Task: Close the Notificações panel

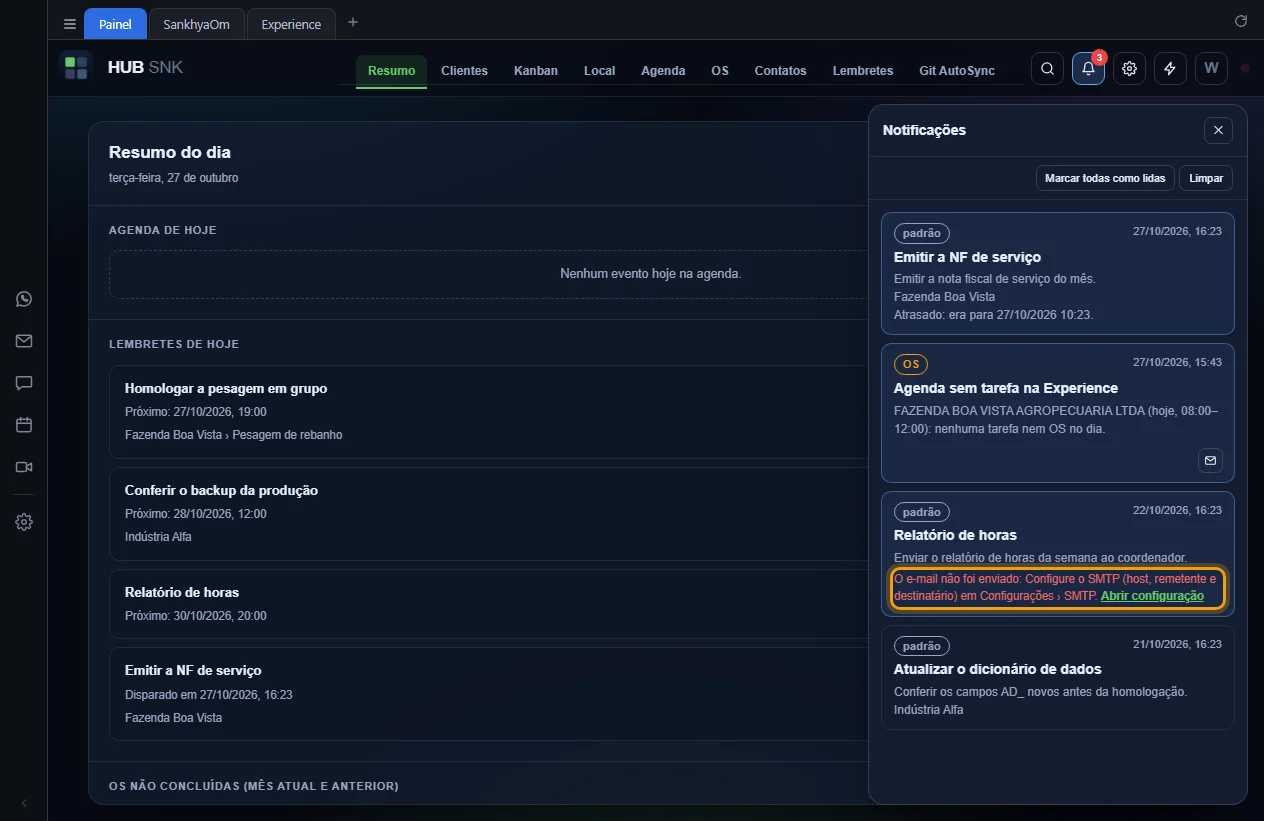Action: (x=1218, y=130)
